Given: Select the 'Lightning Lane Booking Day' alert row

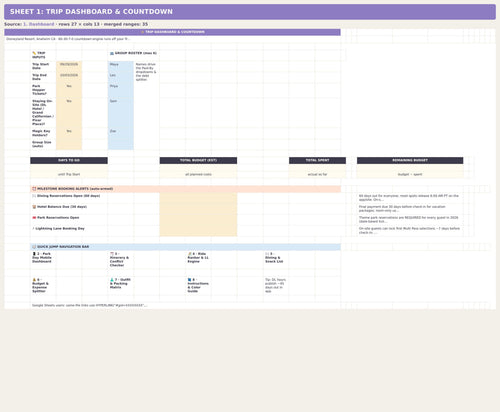Looking at the screenshot, I should [x=95, y=231].
